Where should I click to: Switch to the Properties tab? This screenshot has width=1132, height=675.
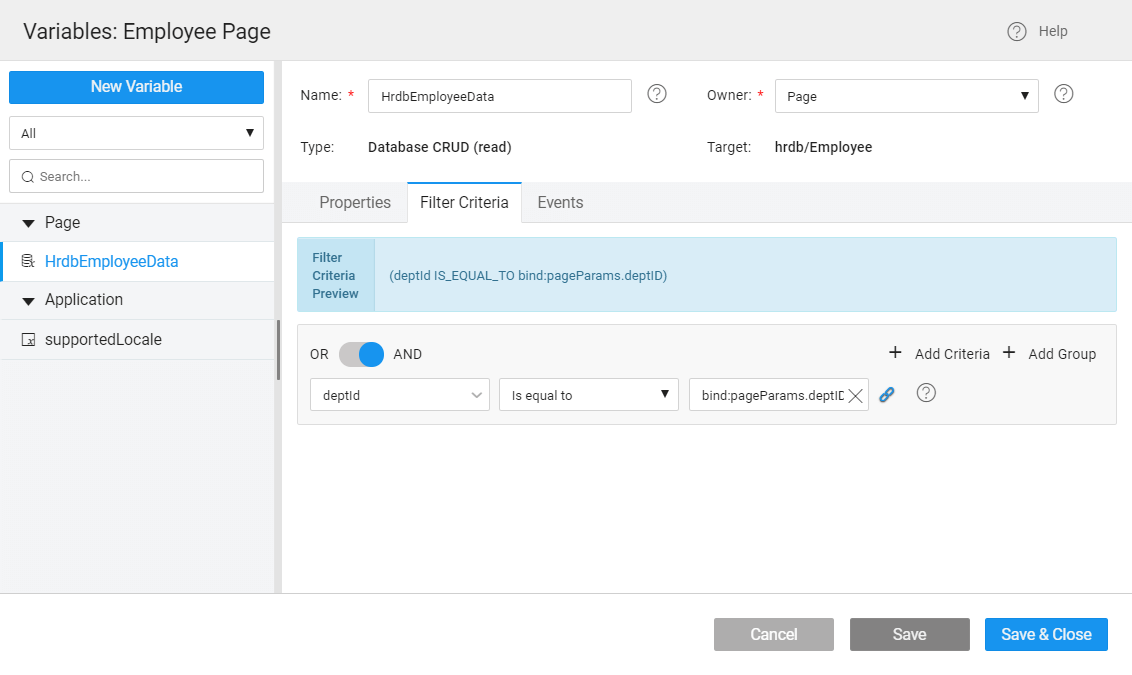pos(355,202)
